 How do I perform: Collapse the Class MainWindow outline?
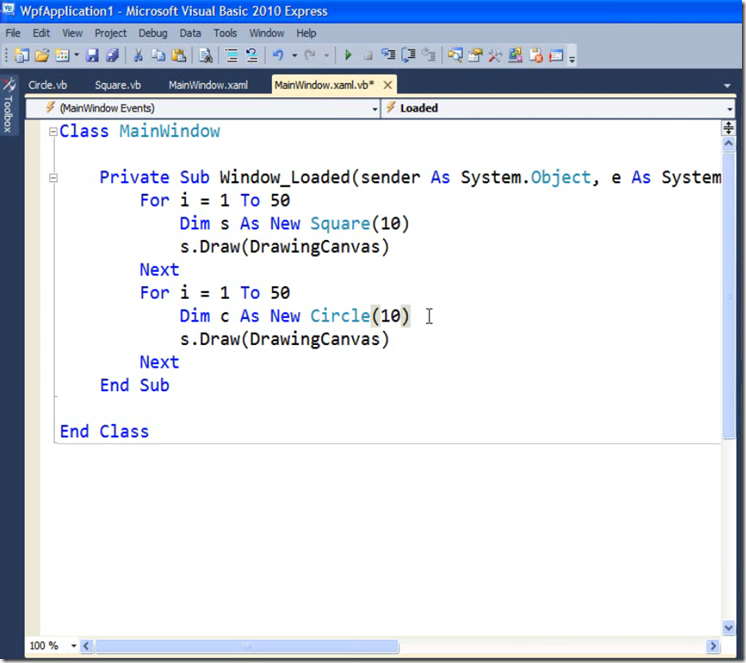click(x=53, y=132)
